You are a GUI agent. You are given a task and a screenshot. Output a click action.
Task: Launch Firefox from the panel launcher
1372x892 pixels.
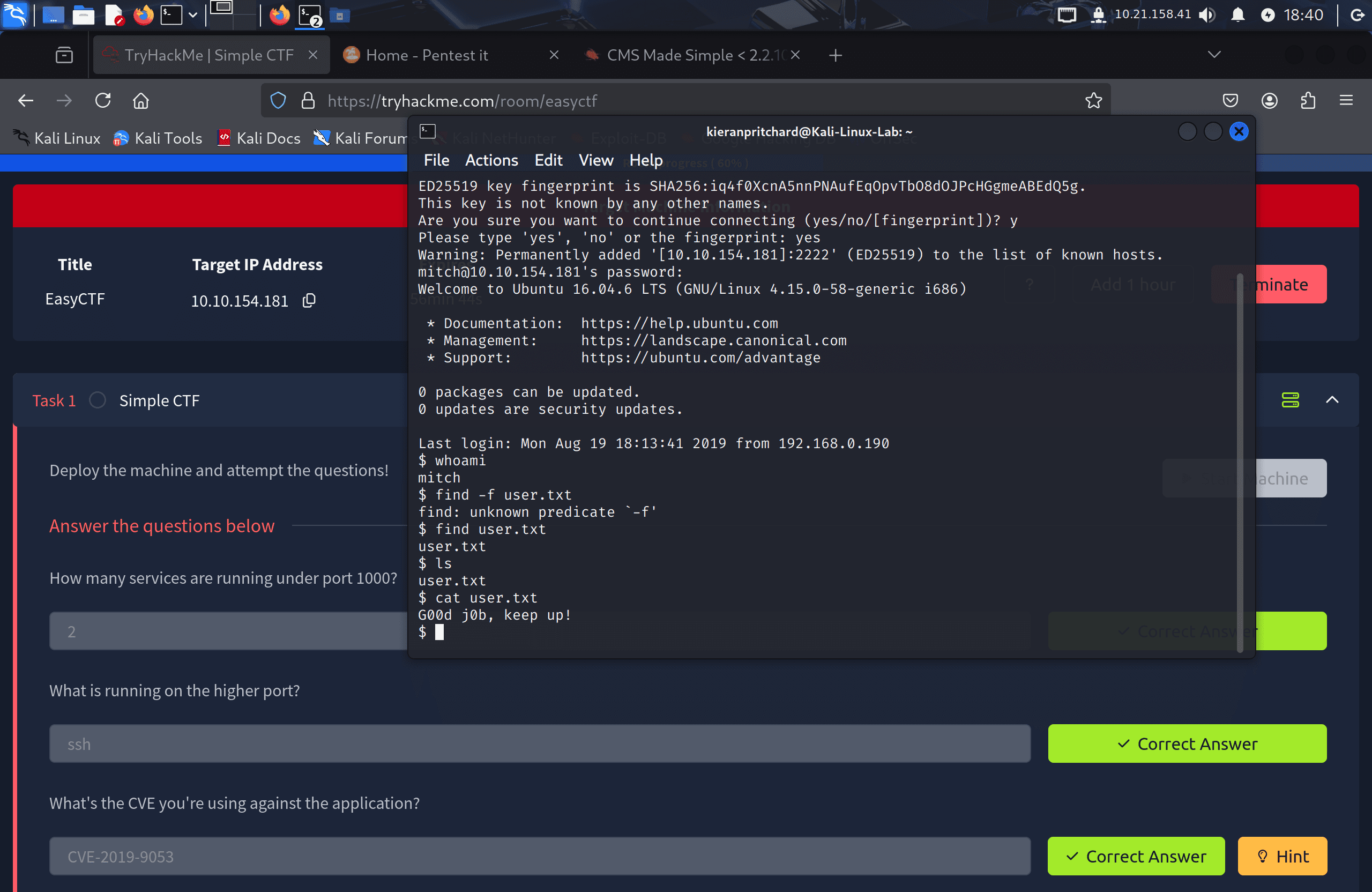144,15
